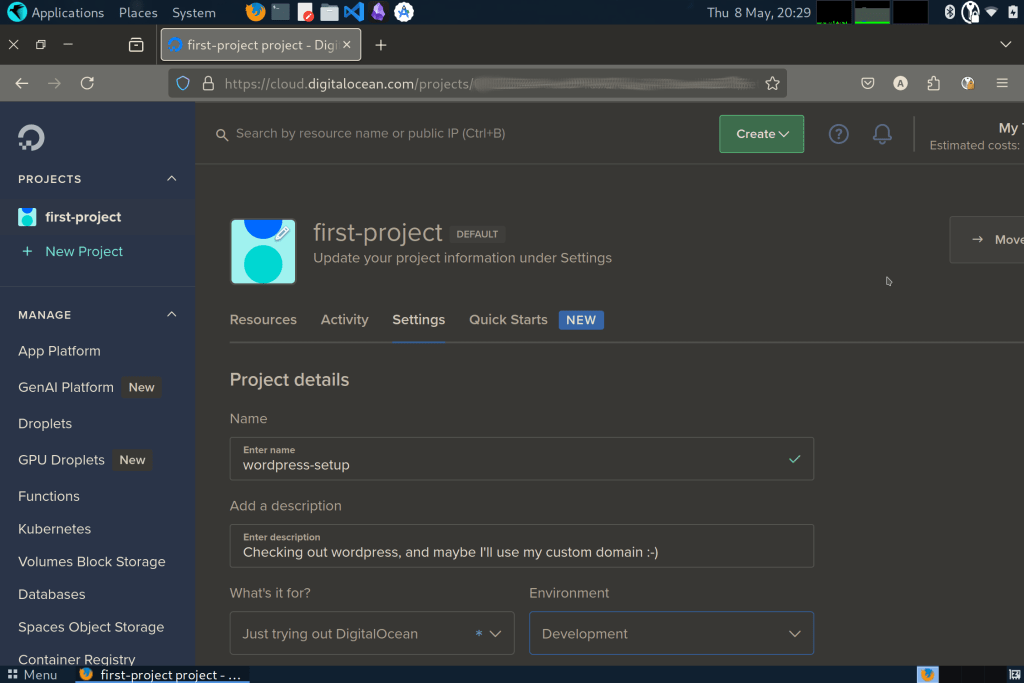Image resolution: width=1024 pixels, height=683 pixels.
Task: Click the Wi-Fi network tray icon
Action: (991, 12)
